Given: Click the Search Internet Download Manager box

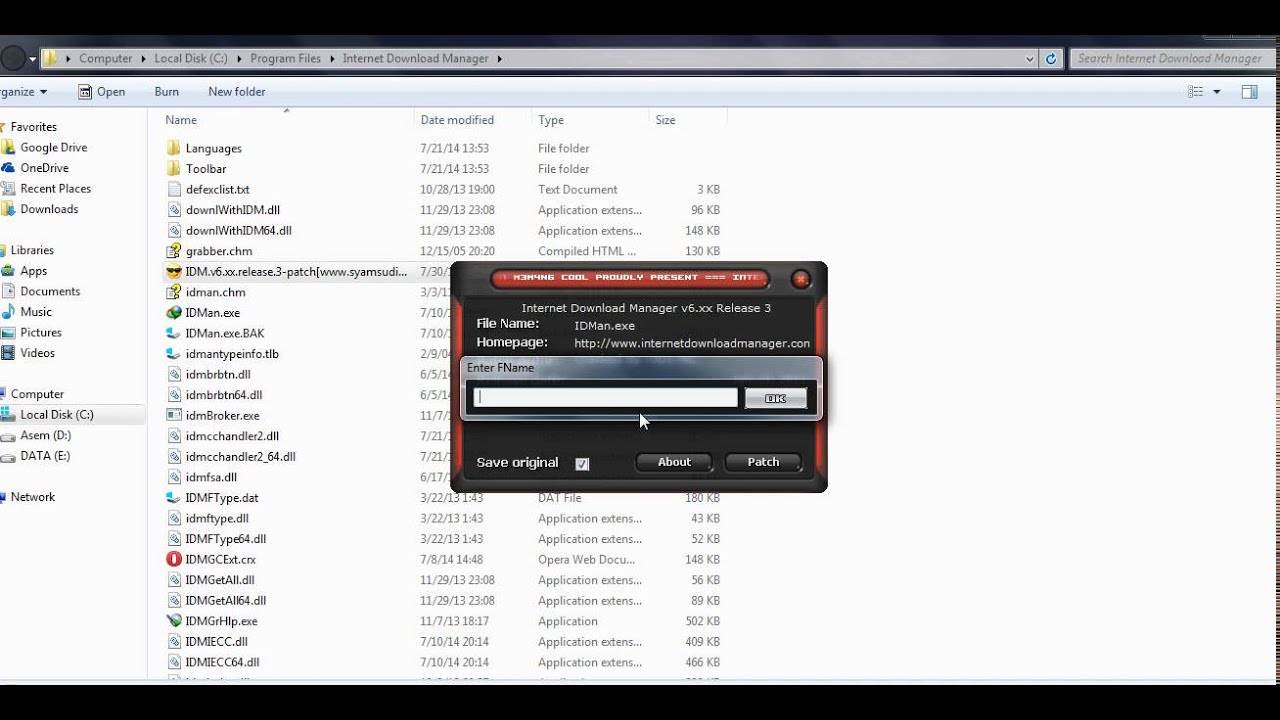Looking at the screenshot, I should click(1170, 59).
